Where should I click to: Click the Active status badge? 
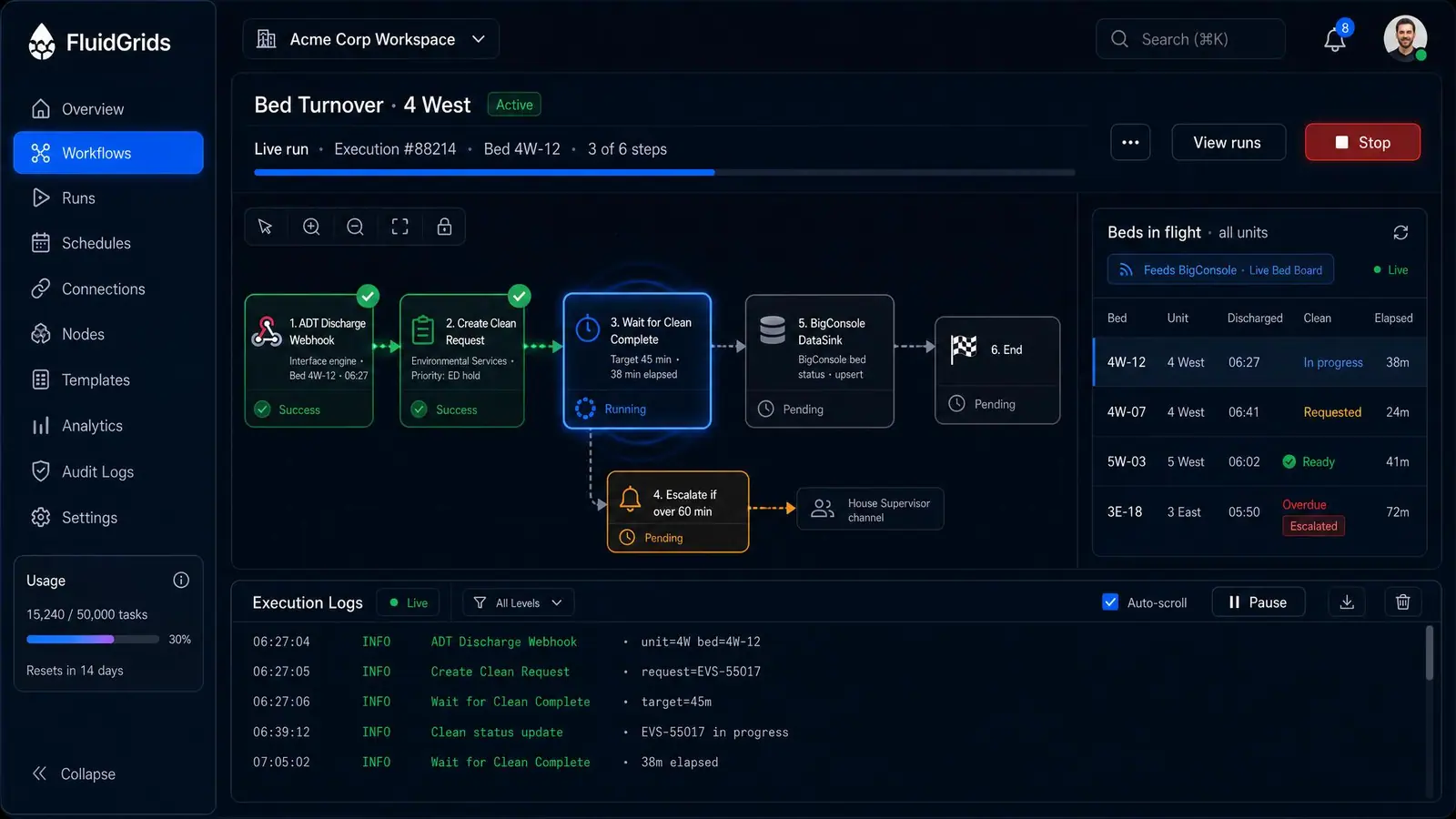(514, 105)
